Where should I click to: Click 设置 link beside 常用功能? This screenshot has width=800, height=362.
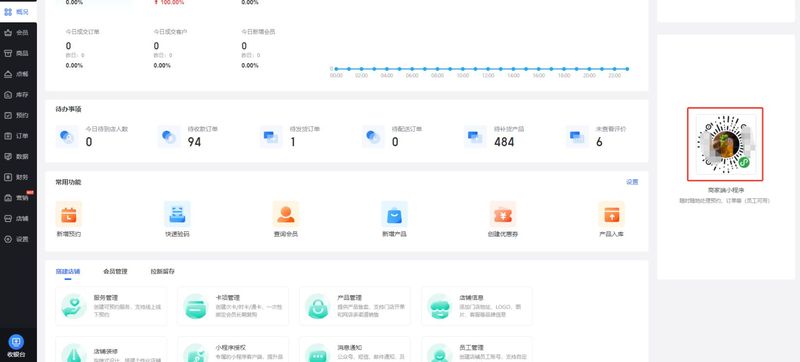[x=632, y=182]
